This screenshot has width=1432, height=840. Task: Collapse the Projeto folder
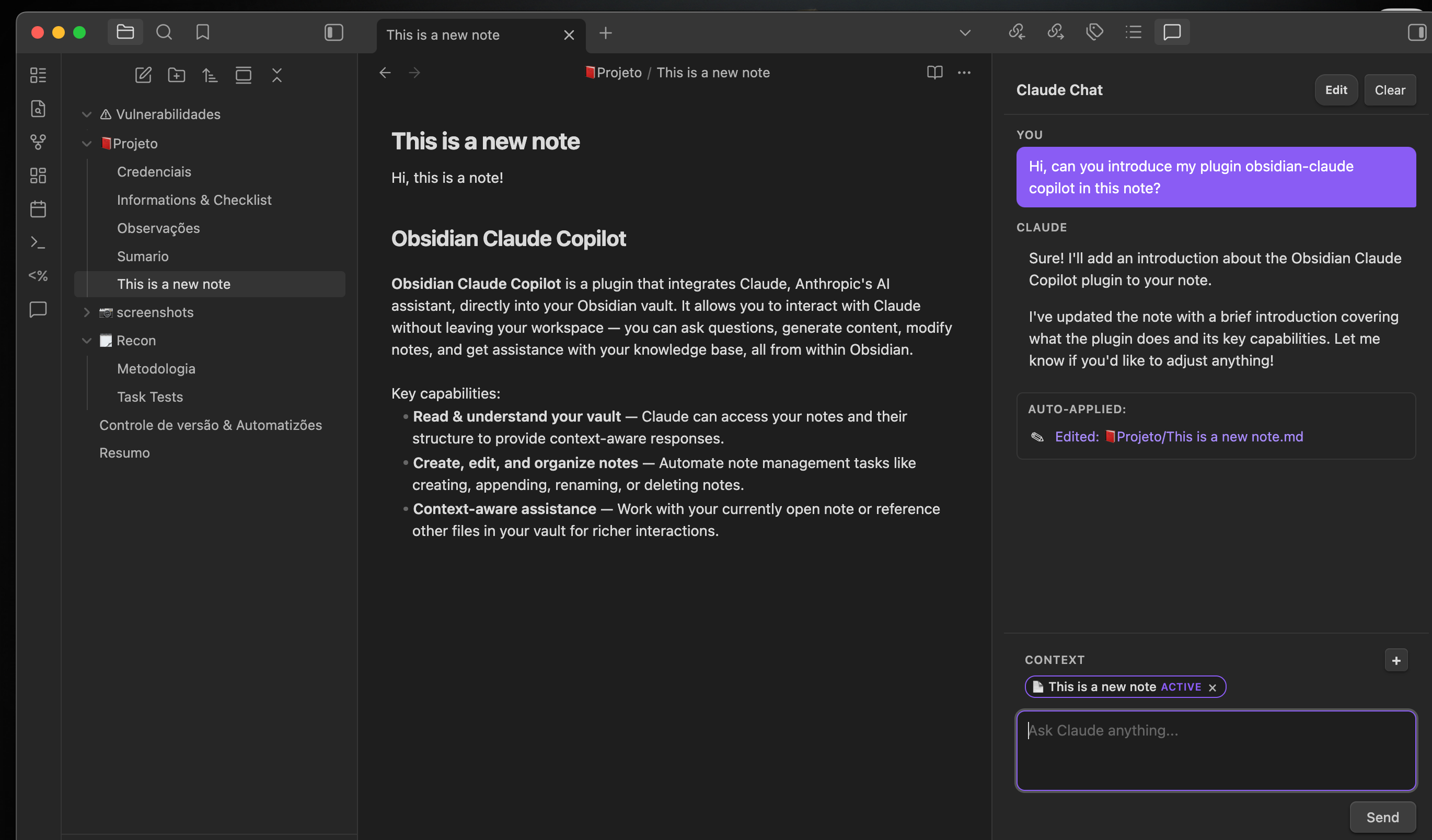[86, 143]
